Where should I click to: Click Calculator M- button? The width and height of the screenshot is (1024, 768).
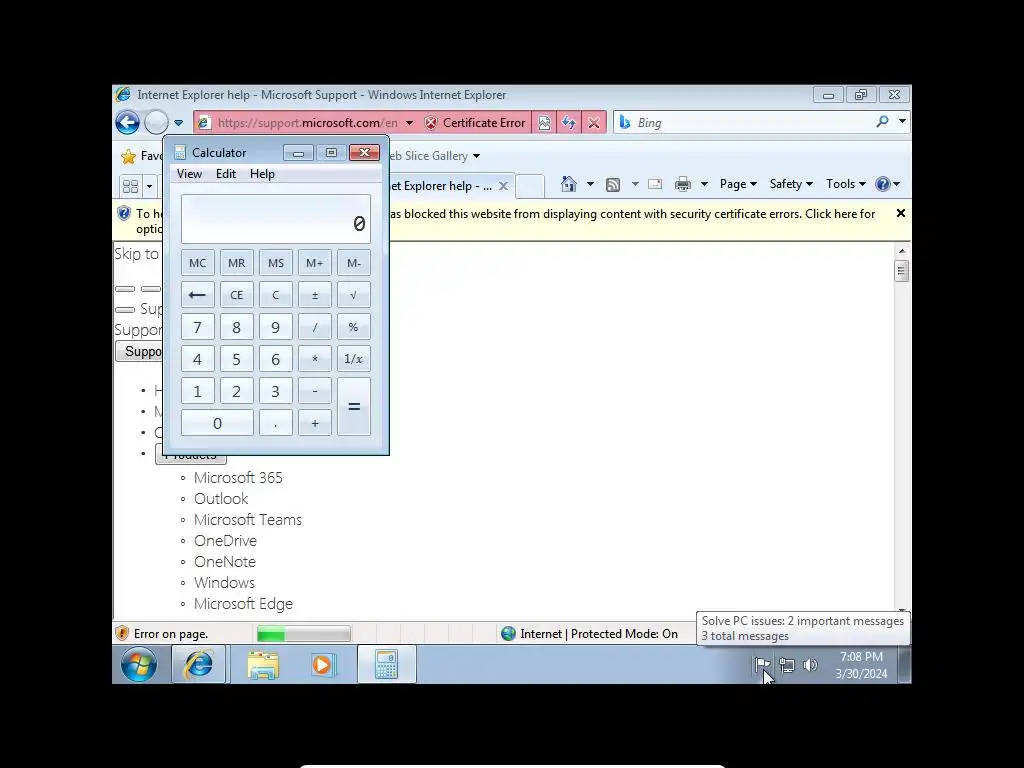coord(354,263)
